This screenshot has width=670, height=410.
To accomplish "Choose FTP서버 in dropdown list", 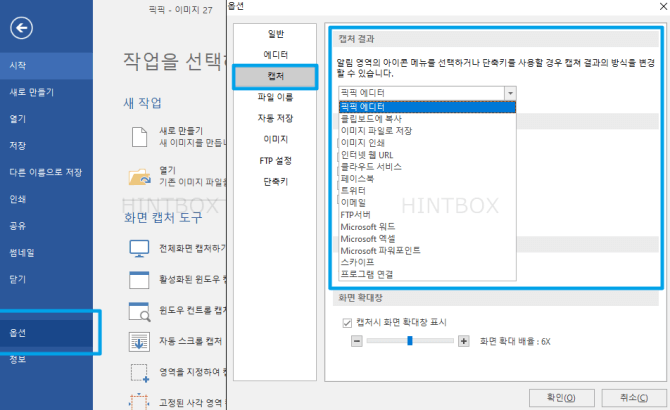I will (x=427, y=214).
